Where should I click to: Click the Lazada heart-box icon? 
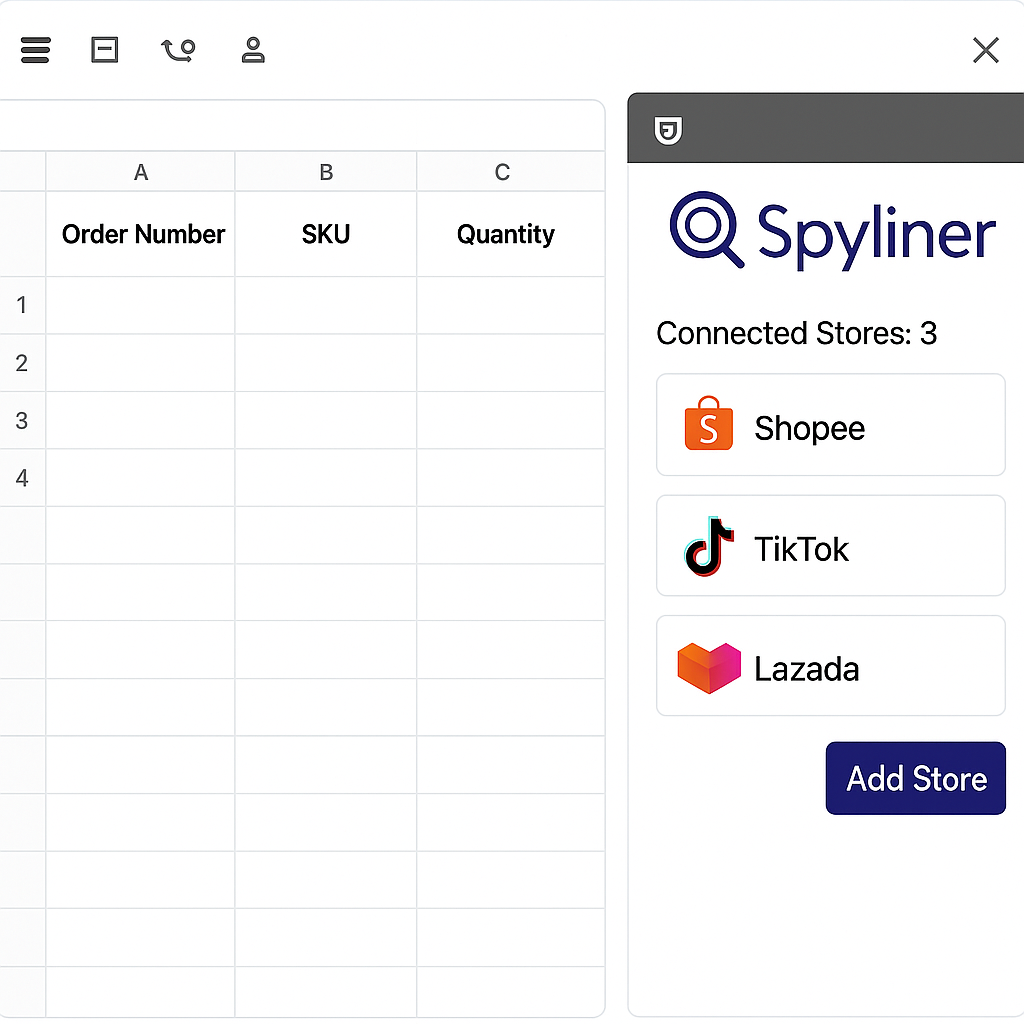[x=707, y=666]
